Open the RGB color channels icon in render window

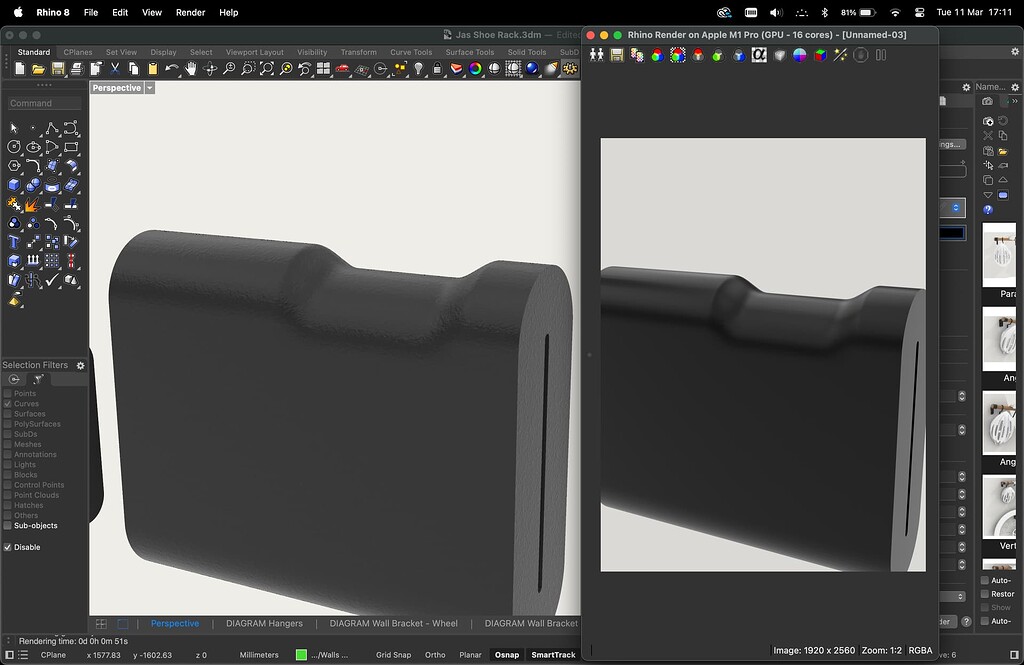[x=656, y=55]
